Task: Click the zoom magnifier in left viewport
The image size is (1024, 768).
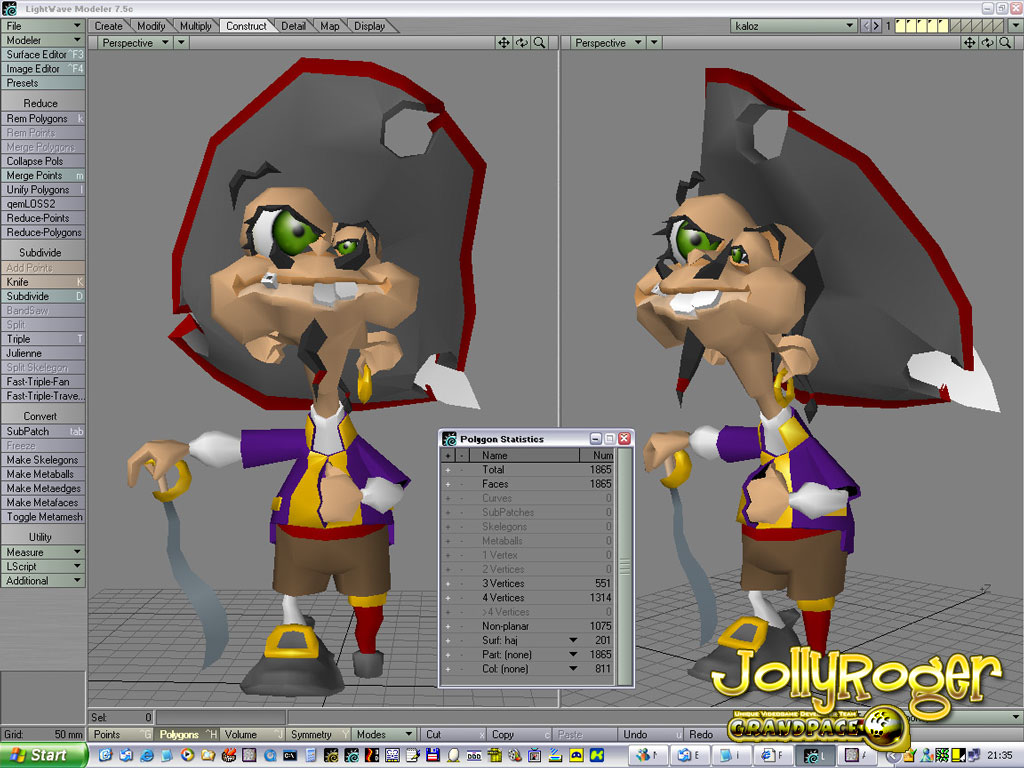Action: point(539,42)
